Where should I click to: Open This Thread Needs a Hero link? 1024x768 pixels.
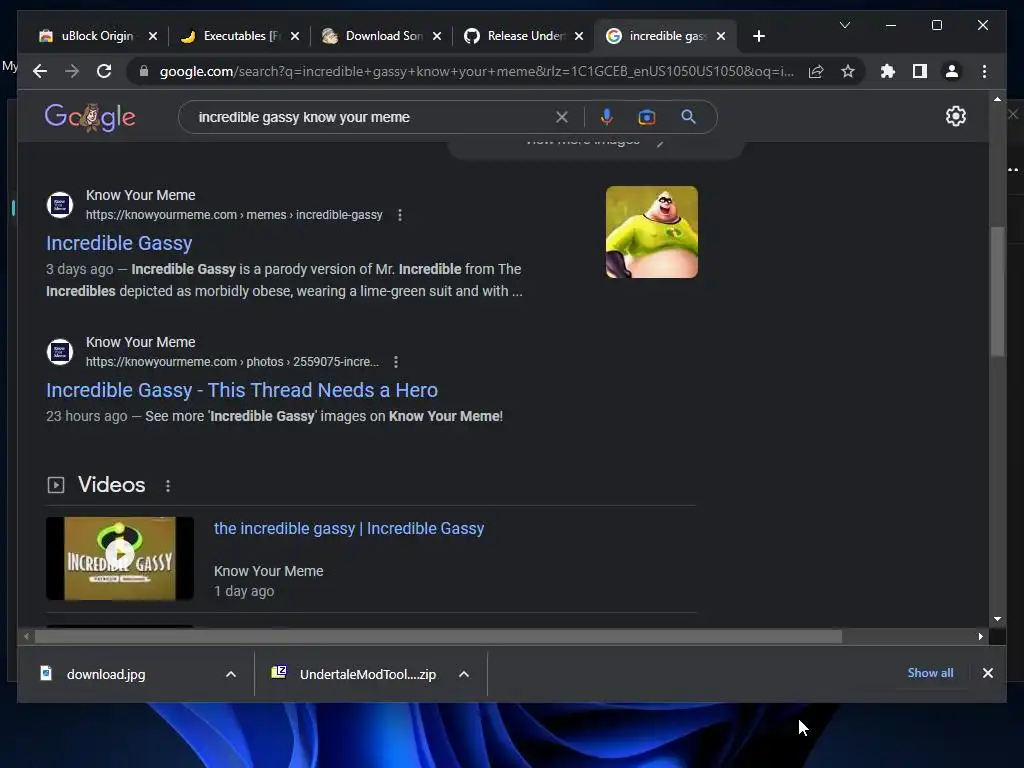pos(242,390)
